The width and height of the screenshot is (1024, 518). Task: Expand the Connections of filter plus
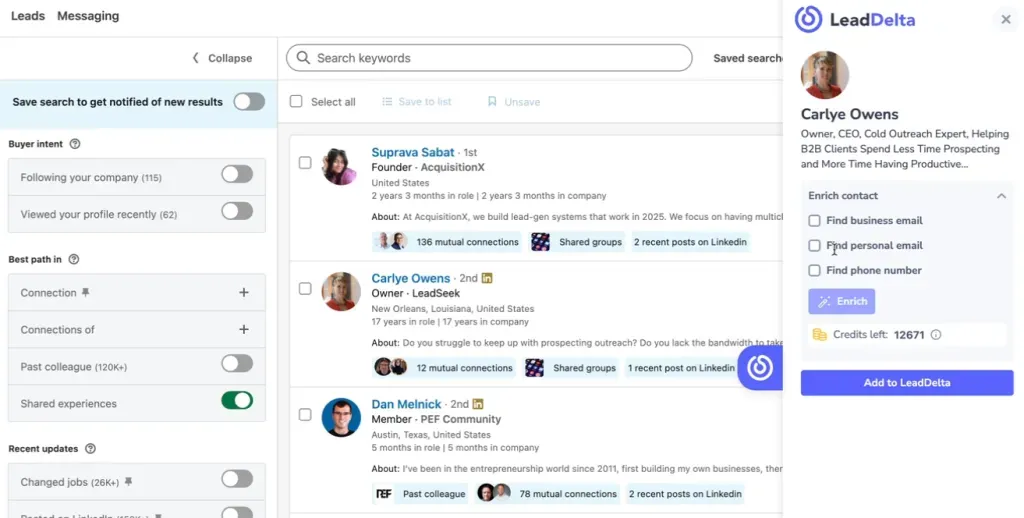244,329
